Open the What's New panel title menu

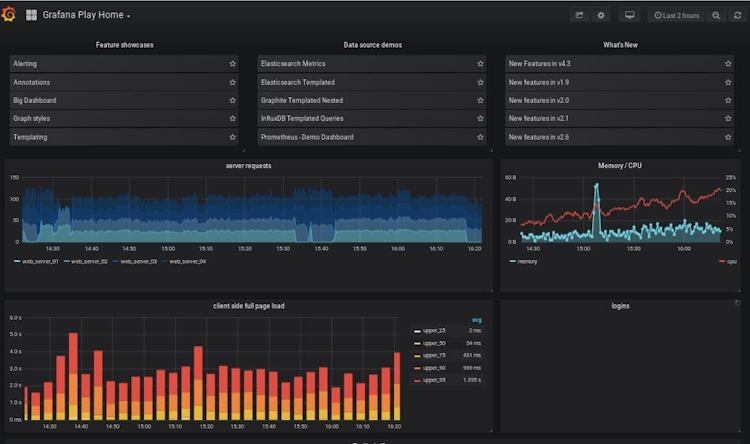tap(620, 45)
